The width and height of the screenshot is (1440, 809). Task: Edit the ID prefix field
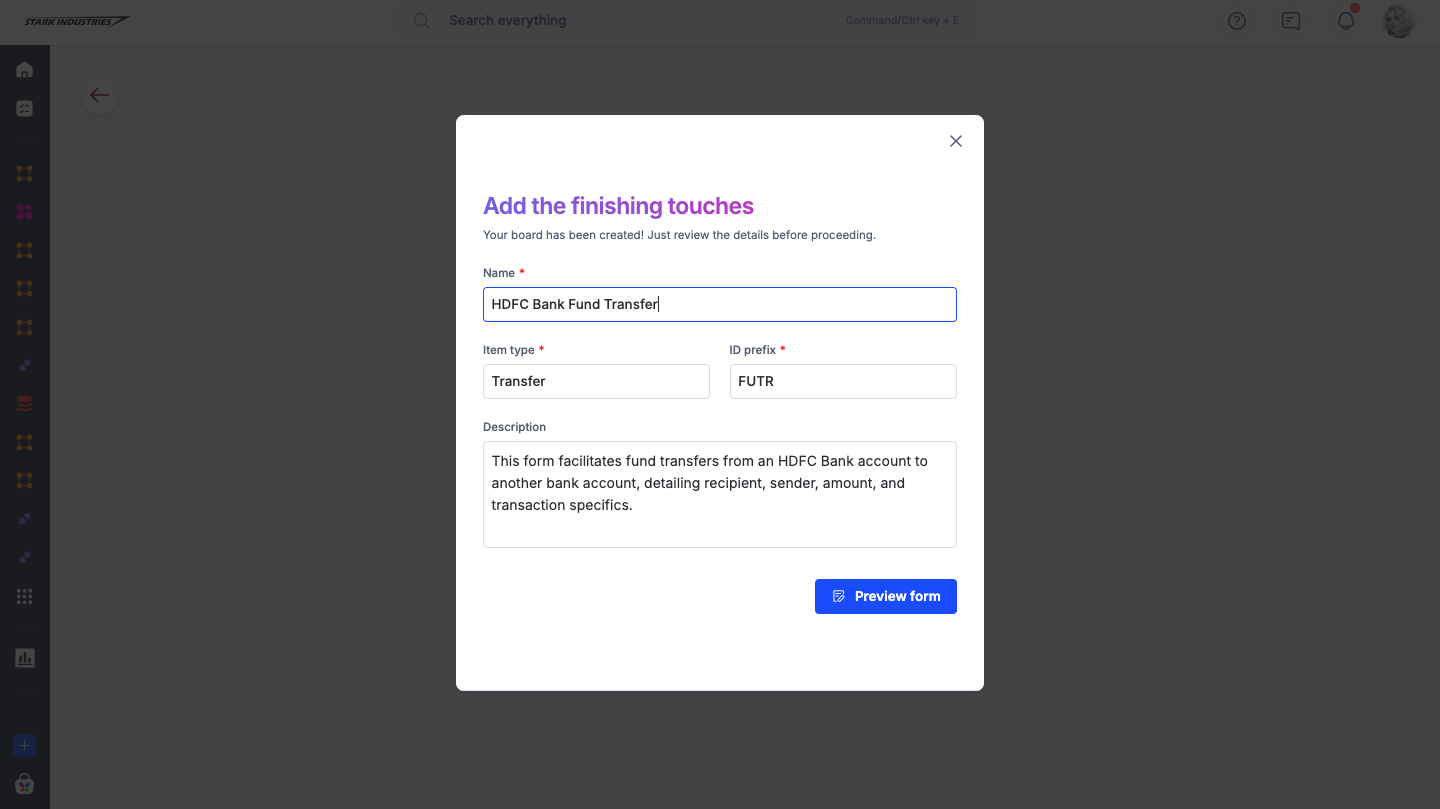pos(842,381)
